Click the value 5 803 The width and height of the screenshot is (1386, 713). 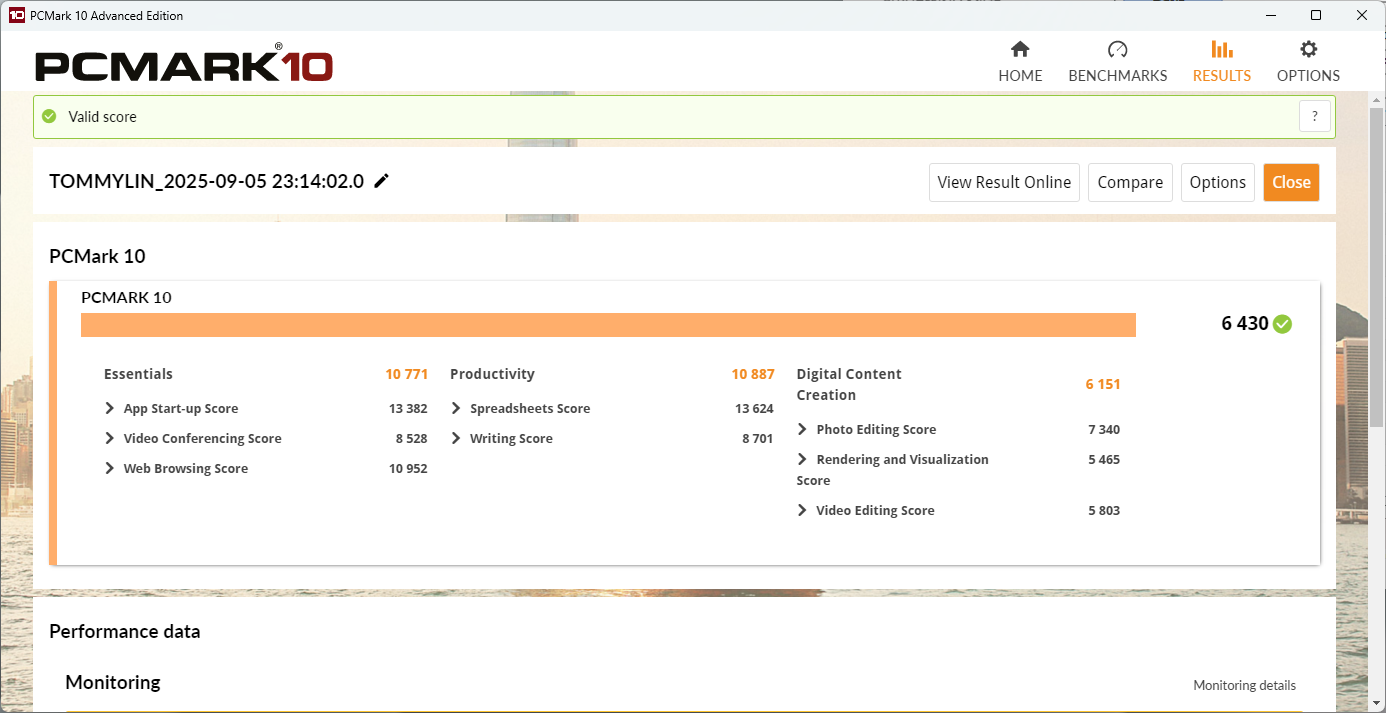pos(1104,510)
